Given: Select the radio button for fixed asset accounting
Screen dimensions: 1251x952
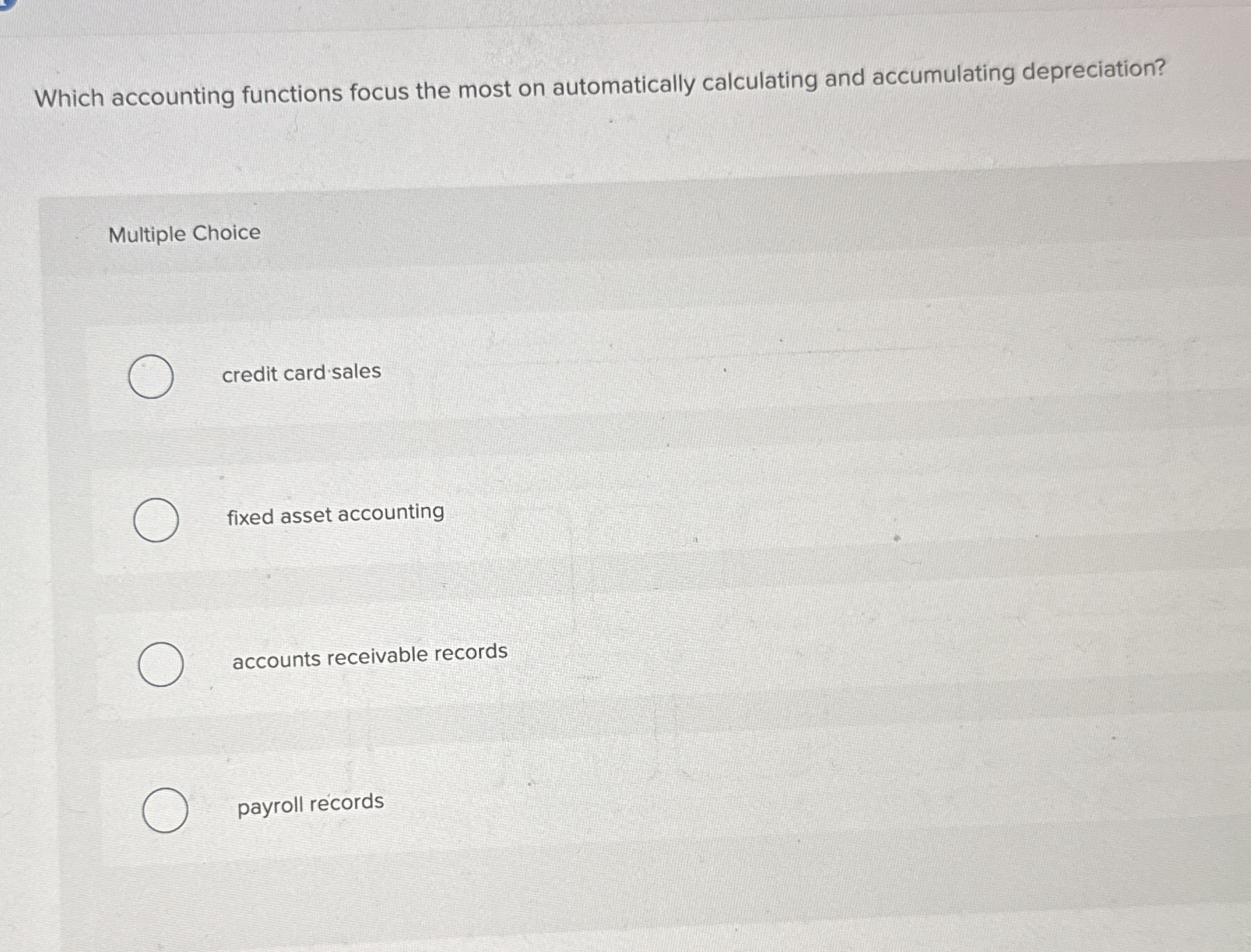Looking at the screenshot, I should coord(156,519).
